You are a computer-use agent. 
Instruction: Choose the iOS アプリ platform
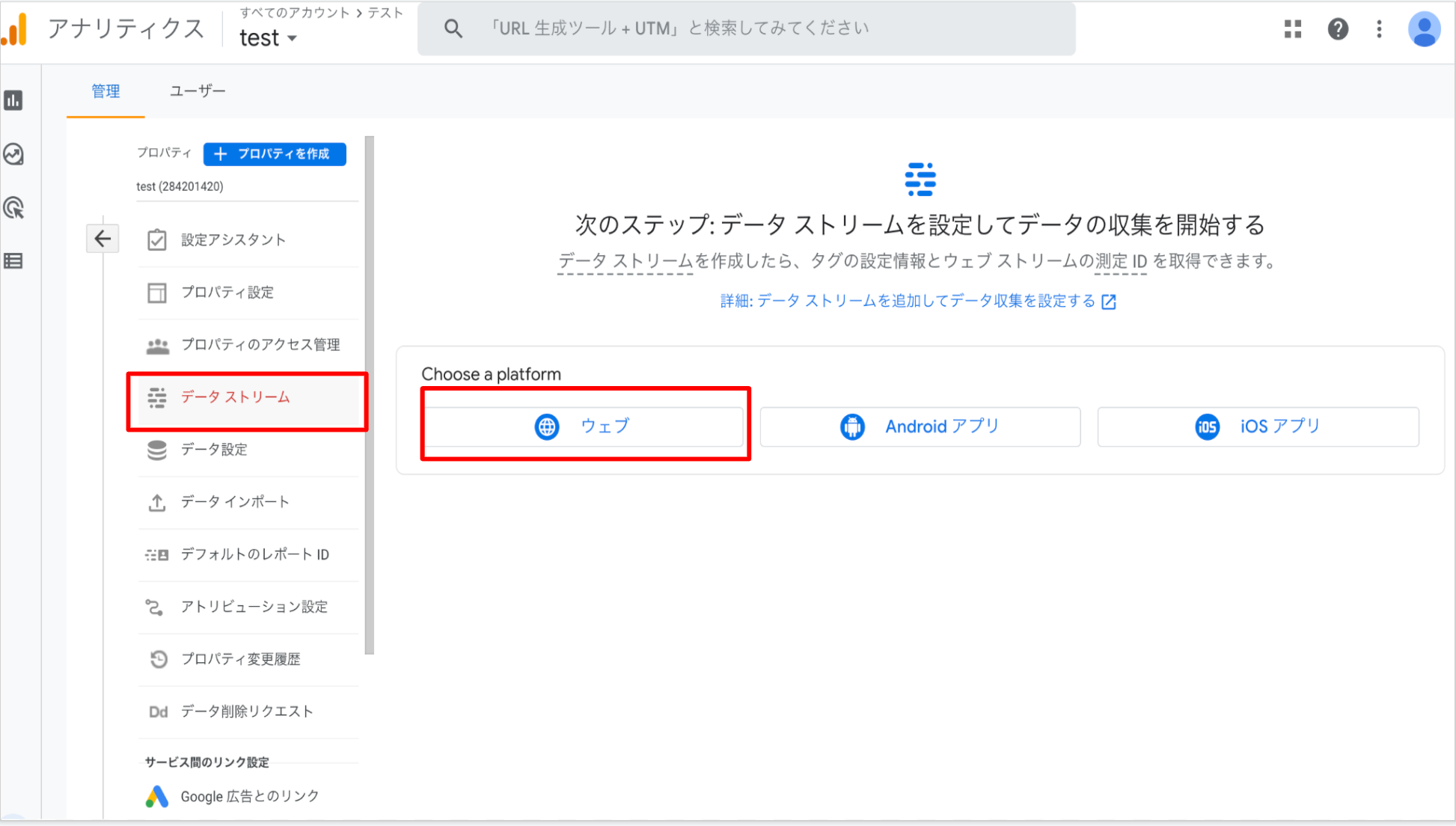pos(1258,426)
